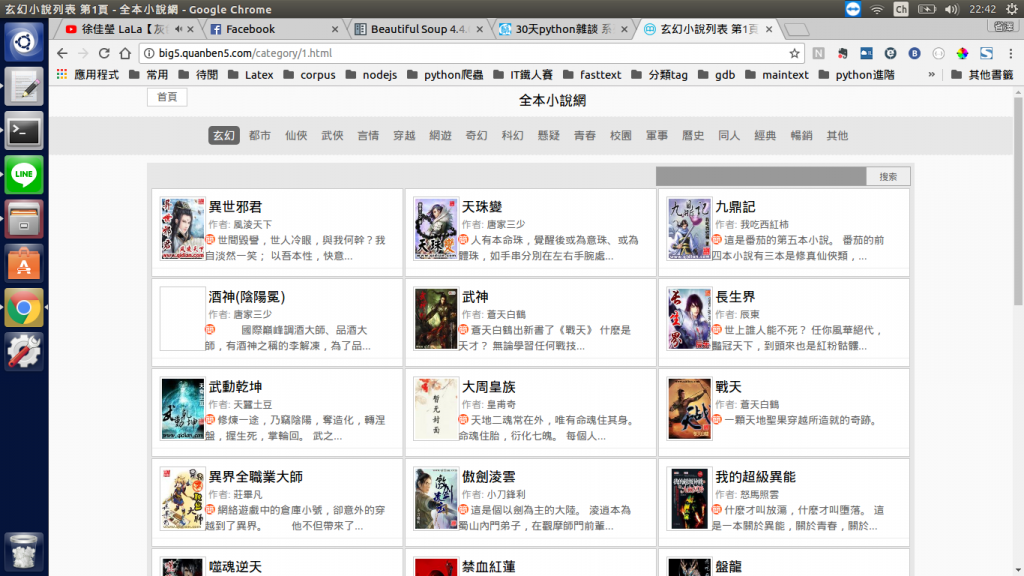Screen dimensions: 1024x576
Task: Switch input method Ch indicator
Action: pyautogui.click(x=901, y=9)
